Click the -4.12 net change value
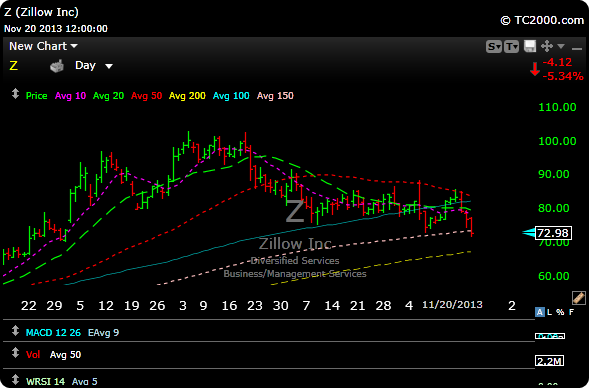The height and width of the screenshot is (388, 589). pyautogui.click(x=557, y=62)
